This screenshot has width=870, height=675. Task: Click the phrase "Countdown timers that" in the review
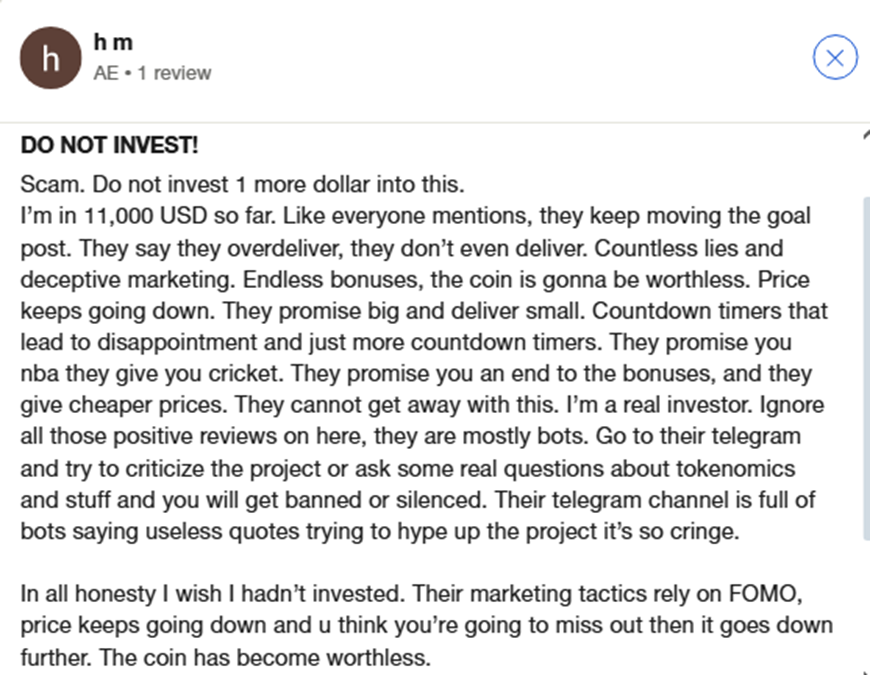pyautogui.click(x=710, y=311)
